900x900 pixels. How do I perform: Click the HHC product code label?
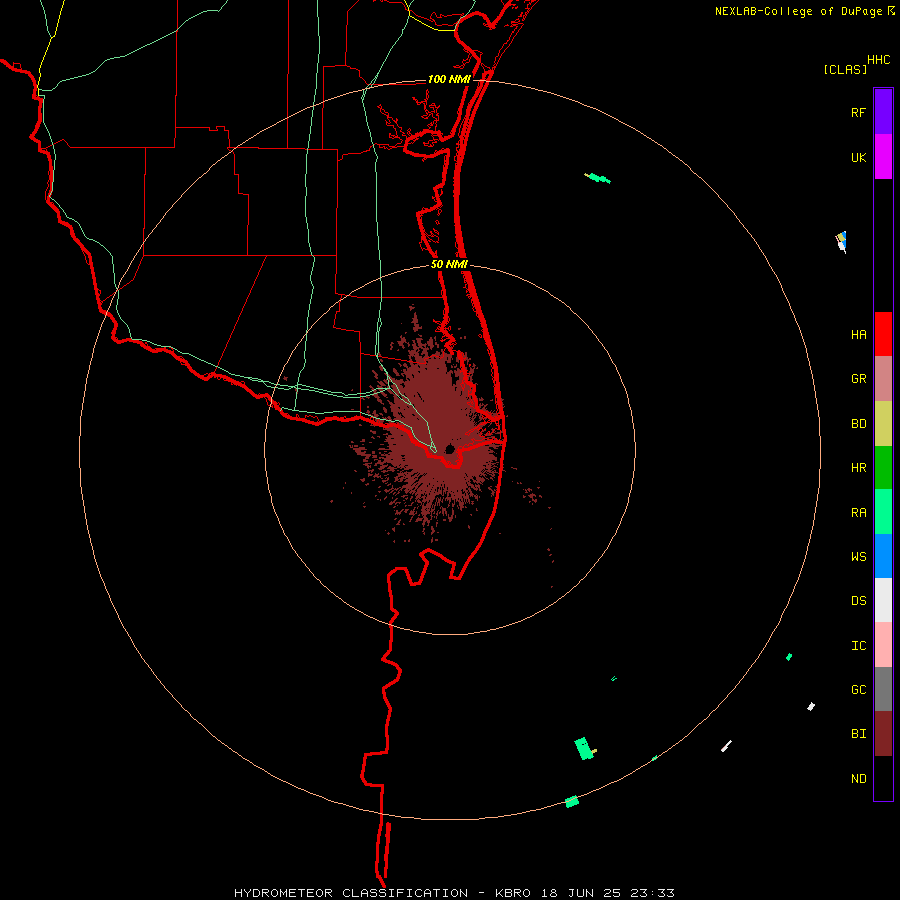[878, 60]
